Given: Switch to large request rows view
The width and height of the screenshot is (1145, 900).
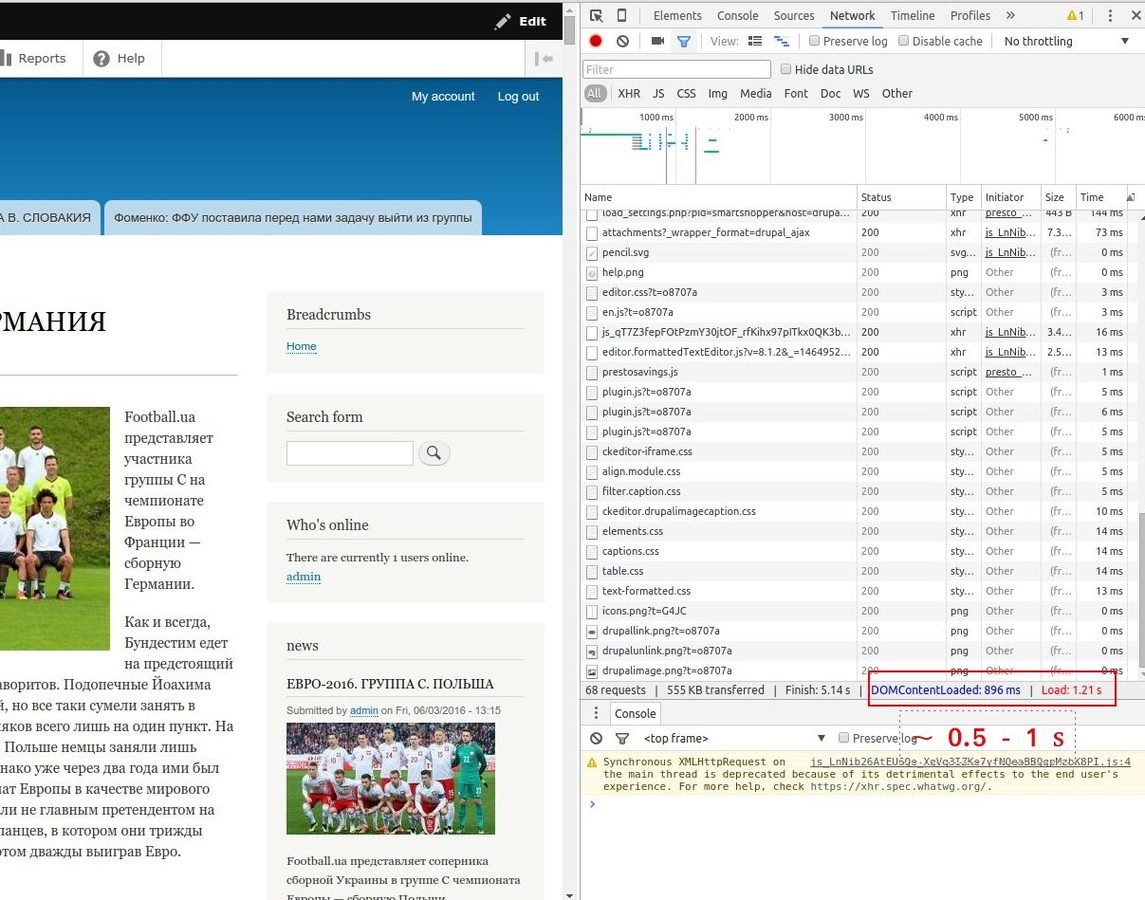Looking at the screenshot, I should [755, 41].
